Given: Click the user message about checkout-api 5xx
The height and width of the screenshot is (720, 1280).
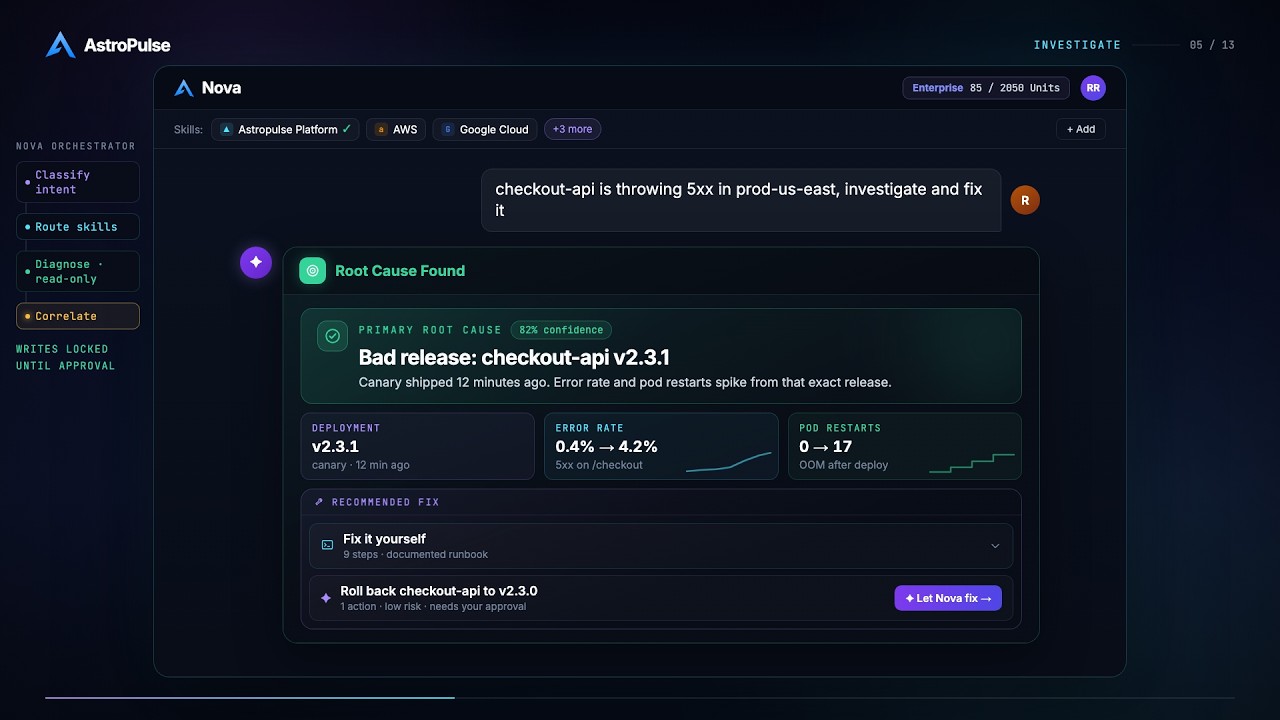Looking at the screenshot, I should tap(741, 200).
